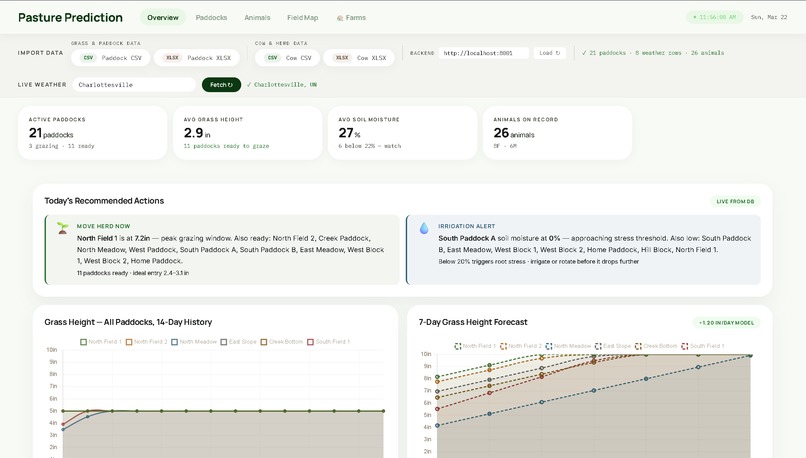Image resolution: width=806 pixels, height=458 pixels.
Task: Click the 'Sun, Mar 22' date text
Action: click(x=769, y=17)
